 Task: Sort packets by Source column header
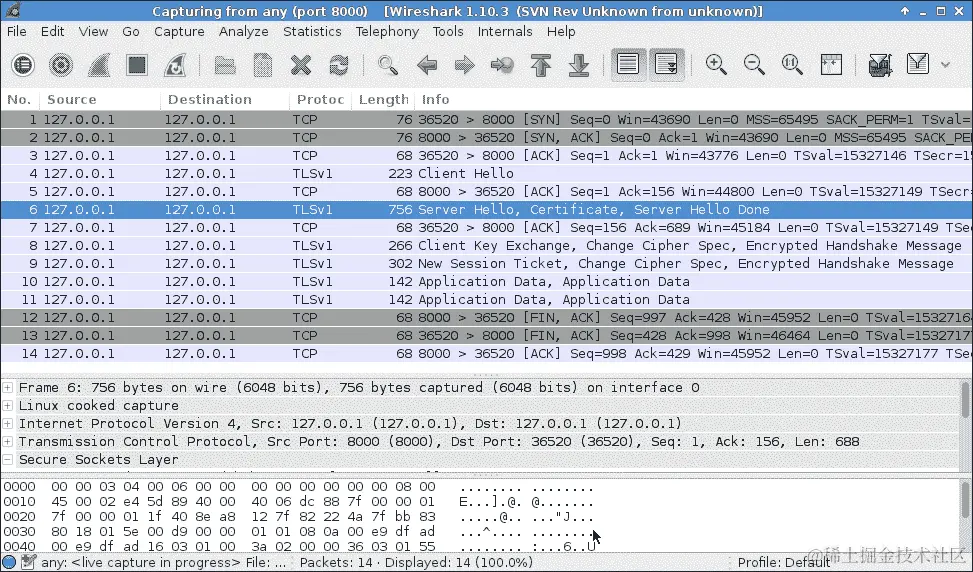[99, 99]
